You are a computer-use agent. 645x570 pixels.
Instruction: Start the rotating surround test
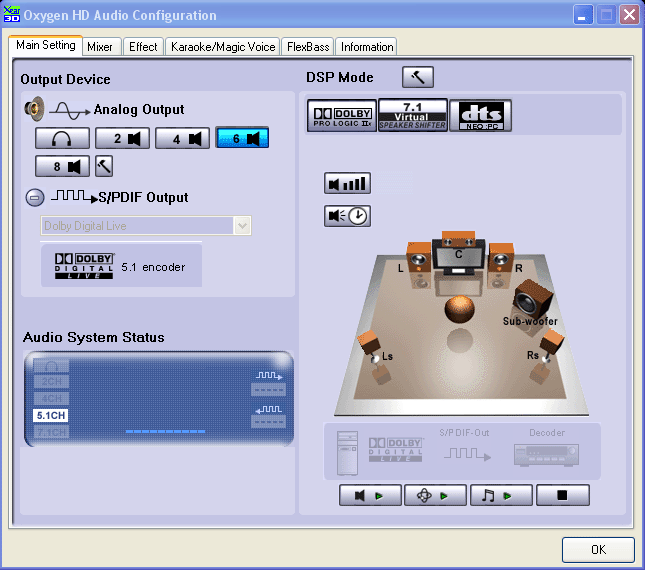click(435, 496)
